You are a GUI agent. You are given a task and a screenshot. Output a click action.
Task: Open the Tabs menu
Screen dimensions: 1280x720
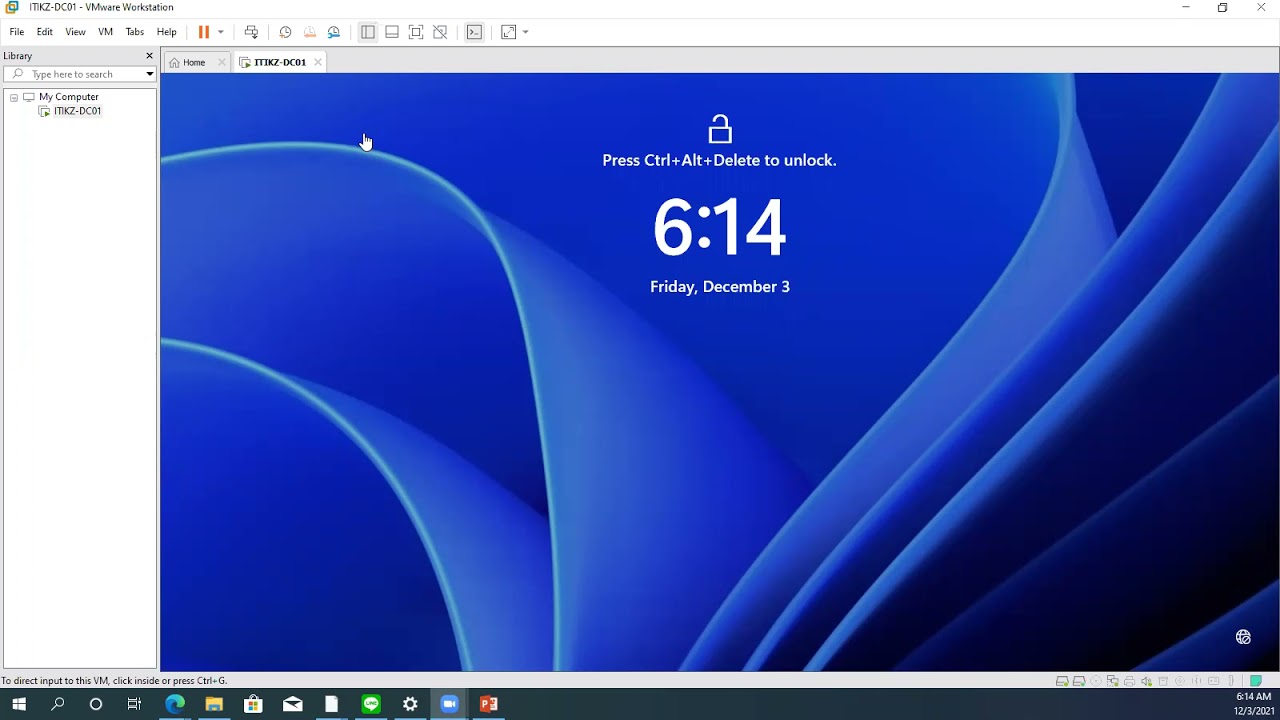[x=135, y=32]
